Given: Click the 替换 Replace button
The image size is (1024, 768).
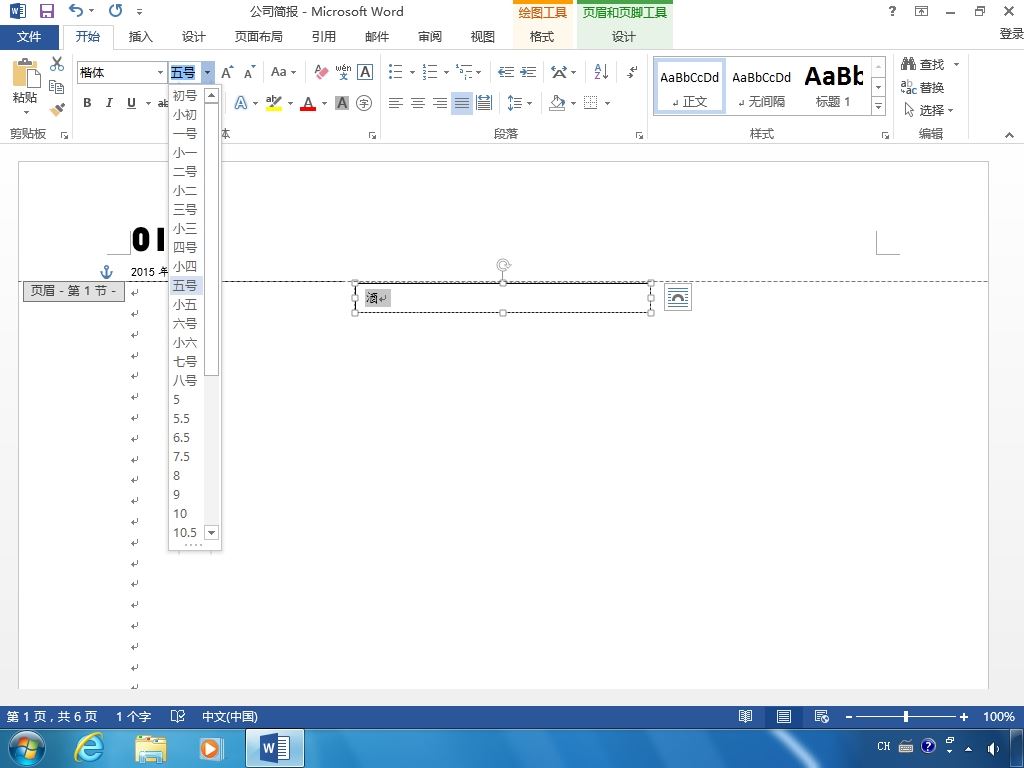Looking at the screenshot, I should (923, 87).
